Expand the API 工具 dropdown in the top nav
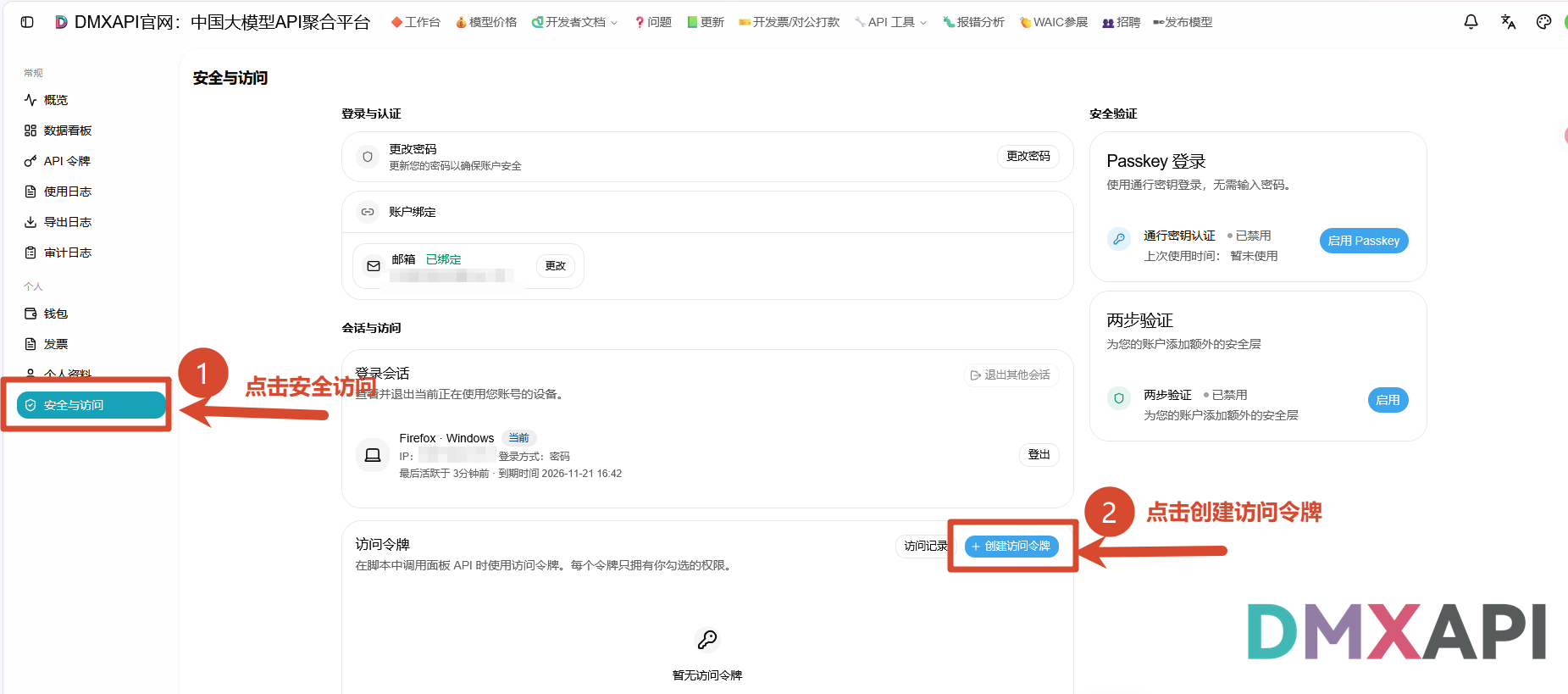This screenshot has width=1568, height=694. [890, 22]
